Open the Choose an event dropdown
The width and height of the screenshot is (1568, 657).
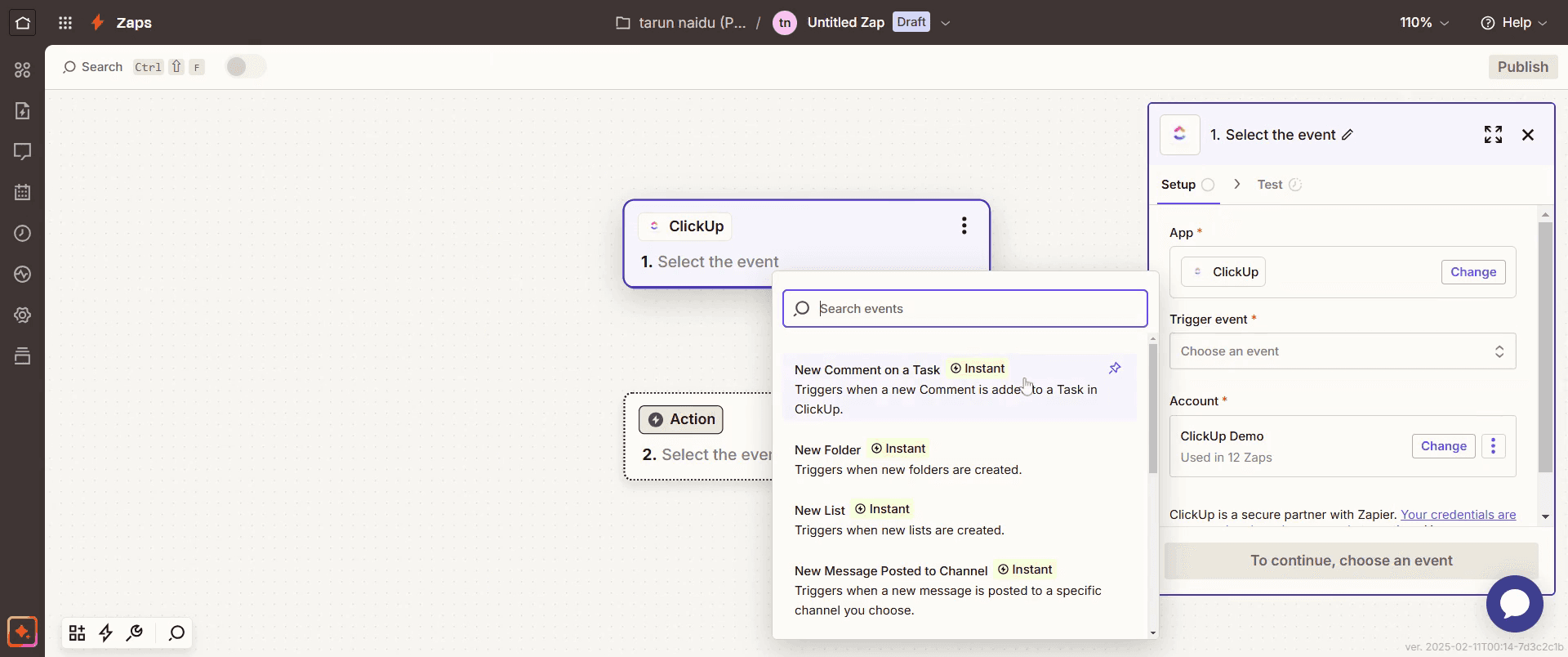(x=1343, y=351)
